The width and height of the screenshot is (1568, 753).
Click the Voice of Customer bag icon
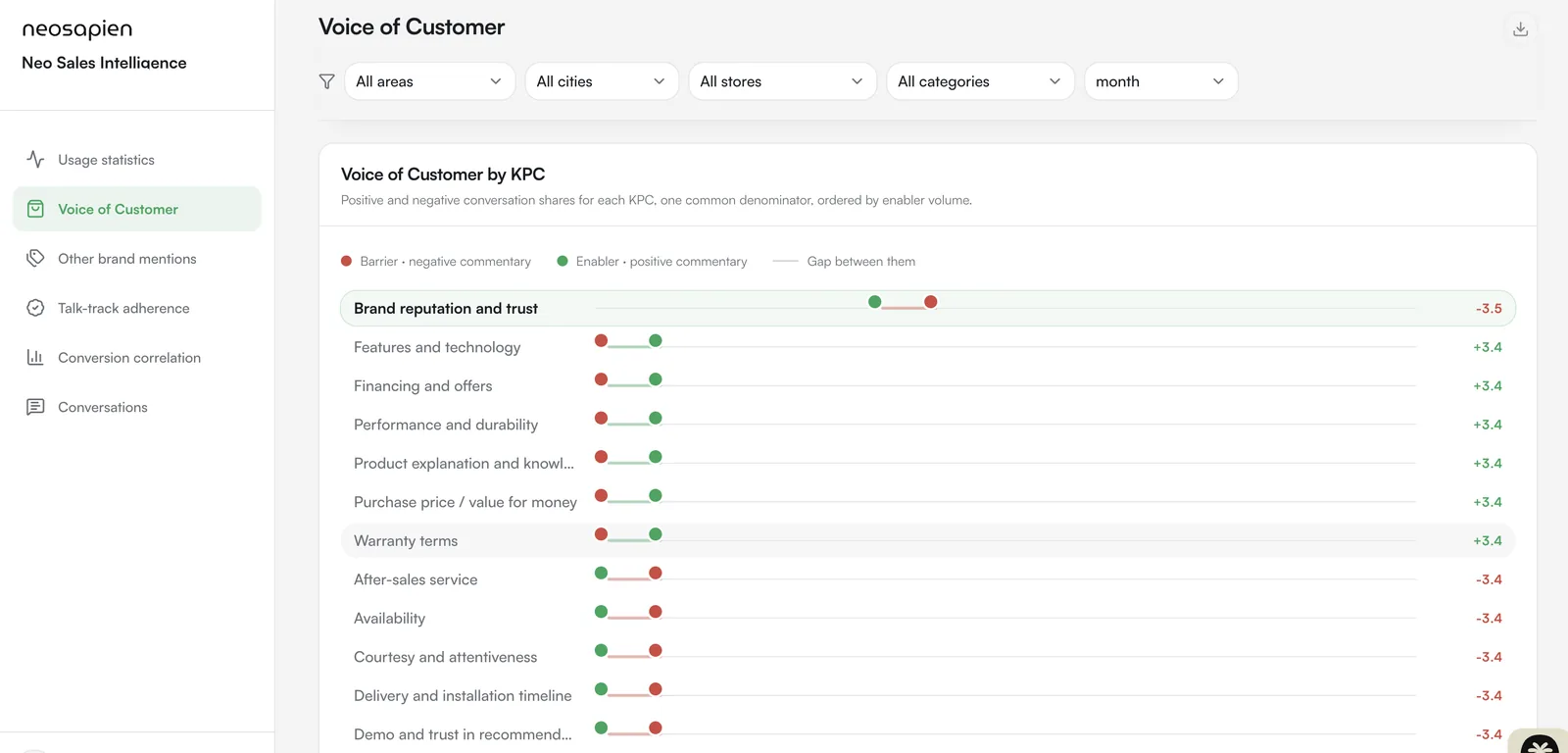35,209
